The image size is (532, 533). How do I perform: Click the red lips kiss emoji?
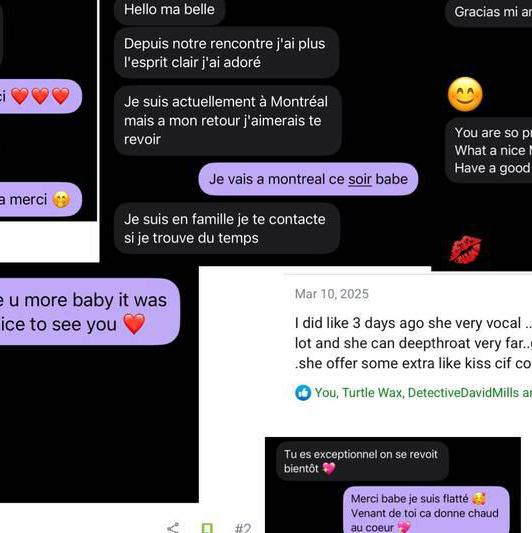[x=465, y=250]
